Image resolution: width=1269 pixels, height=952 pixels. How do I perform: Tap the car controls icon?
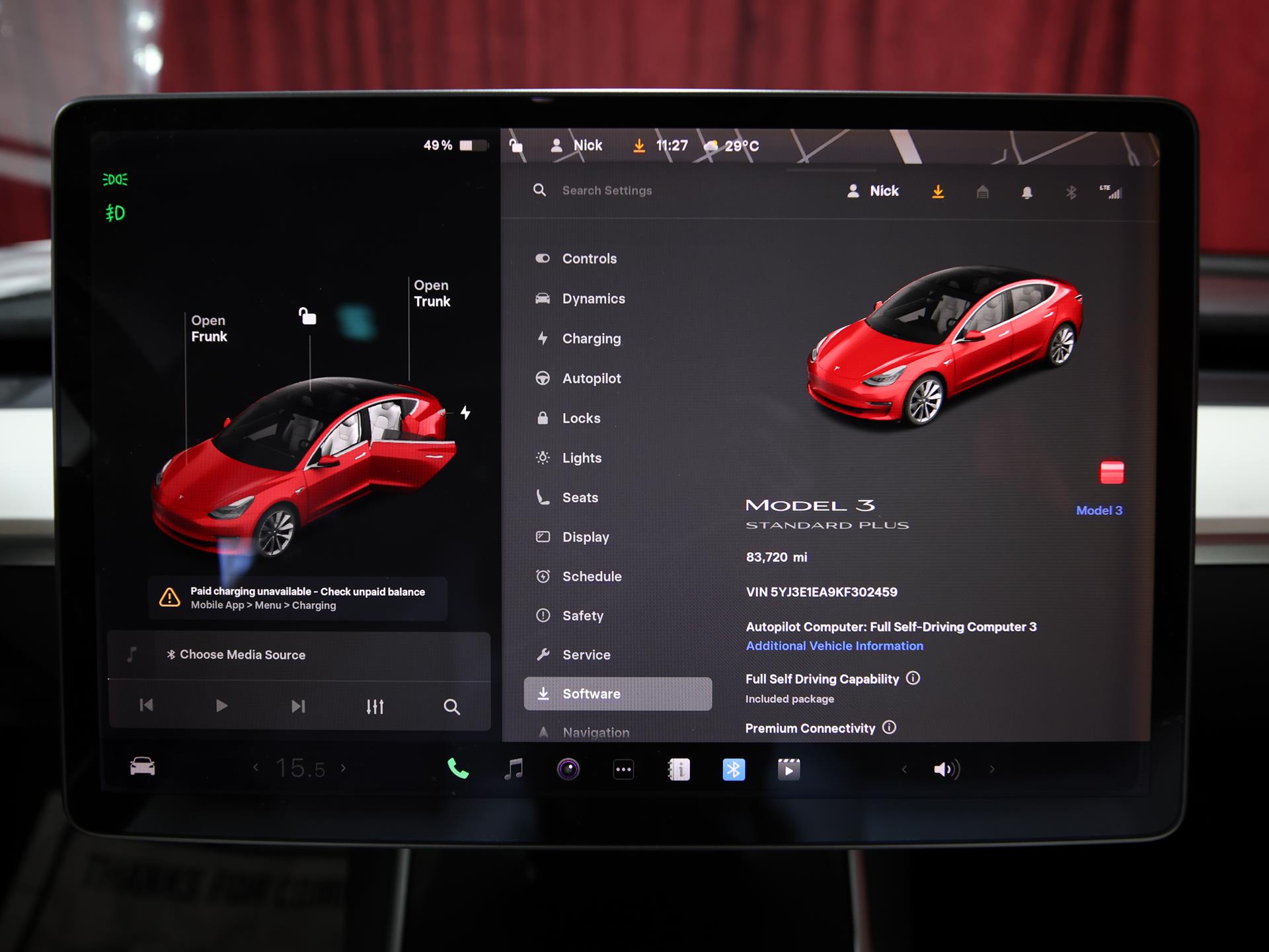tap(142, 766)
